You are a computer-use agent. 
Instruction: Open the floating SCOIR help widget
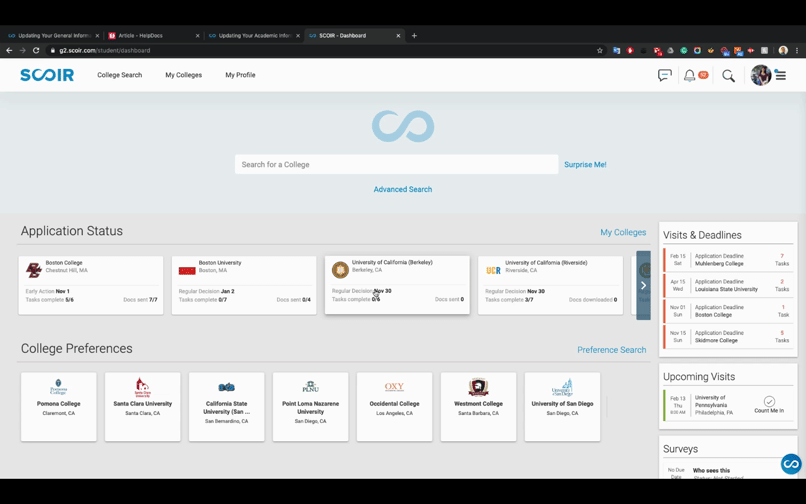pyautogui.click(x=791, y=464)
